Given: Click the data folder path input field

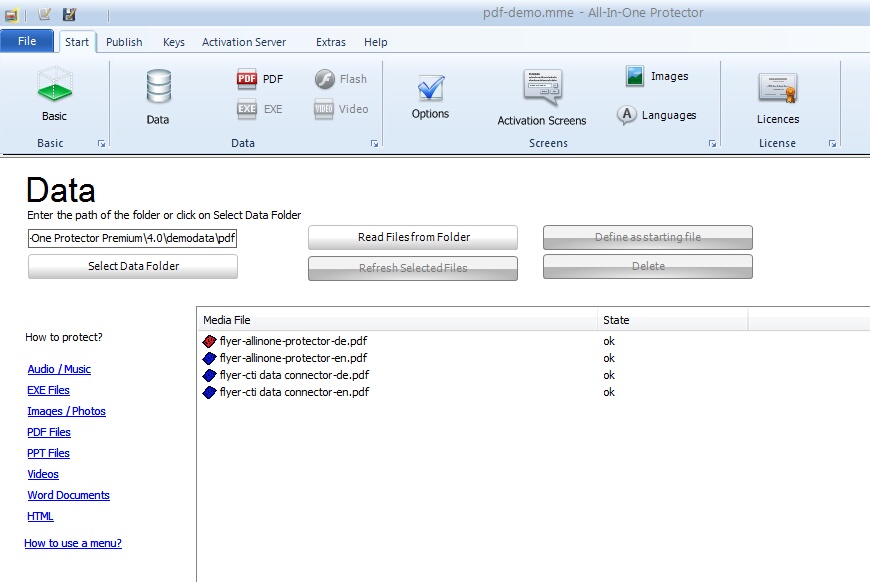Looking at the screenshot, I should [x=133, y=238].
